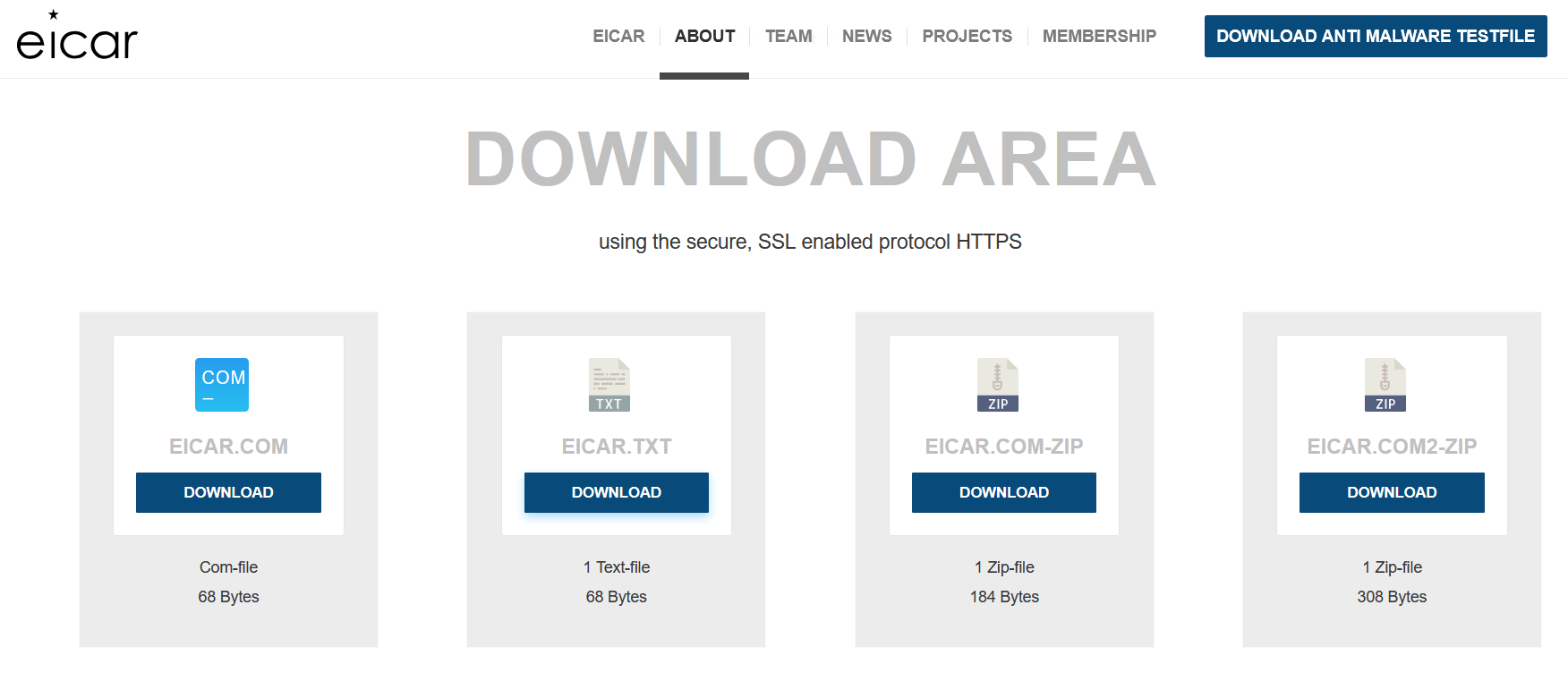Go to the TEAM page
Screen dimensions: 1568x673
click(788, 36)
